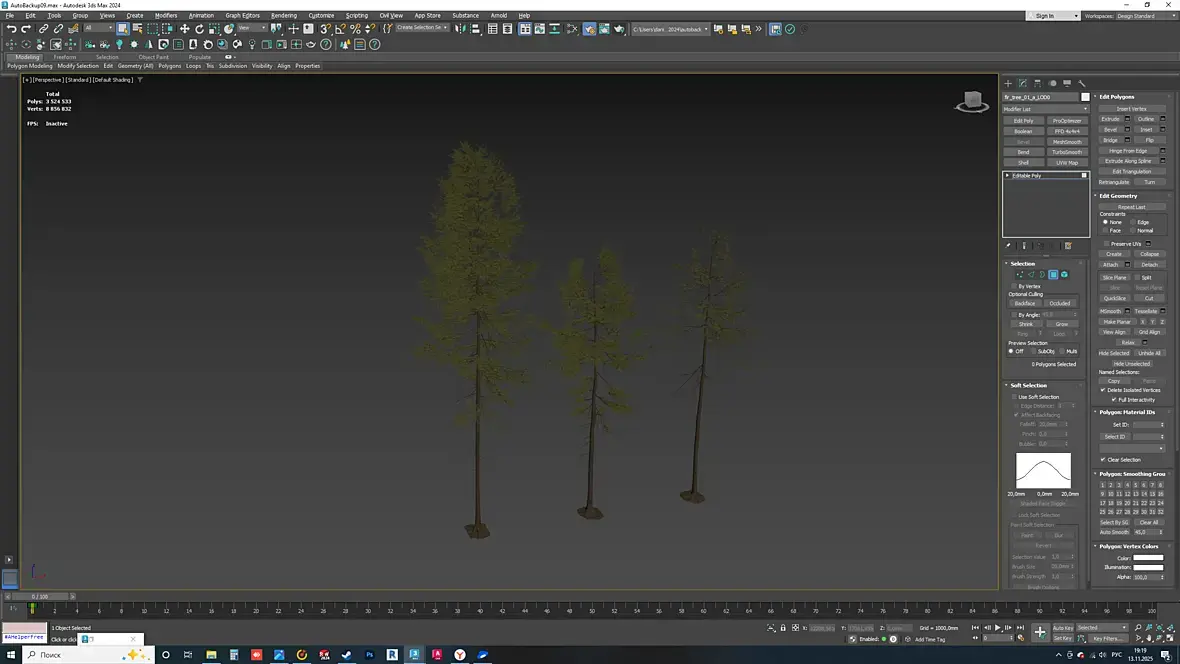Select the Move transform tool
The image size is (1180, 664).
[x=185, y=29]
